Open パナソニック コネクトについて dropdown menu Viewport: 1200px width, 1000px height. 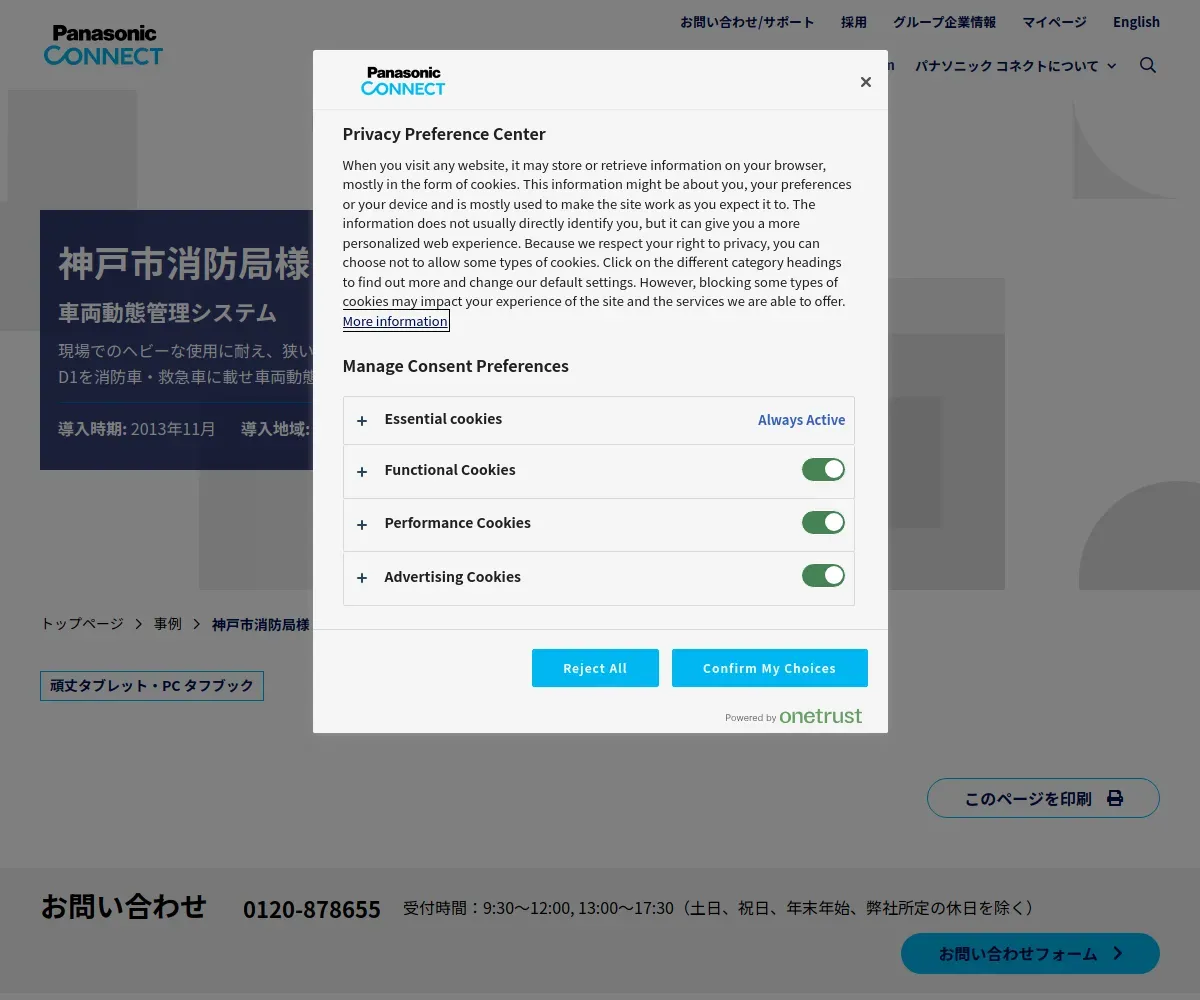(x=1016, y=66)
